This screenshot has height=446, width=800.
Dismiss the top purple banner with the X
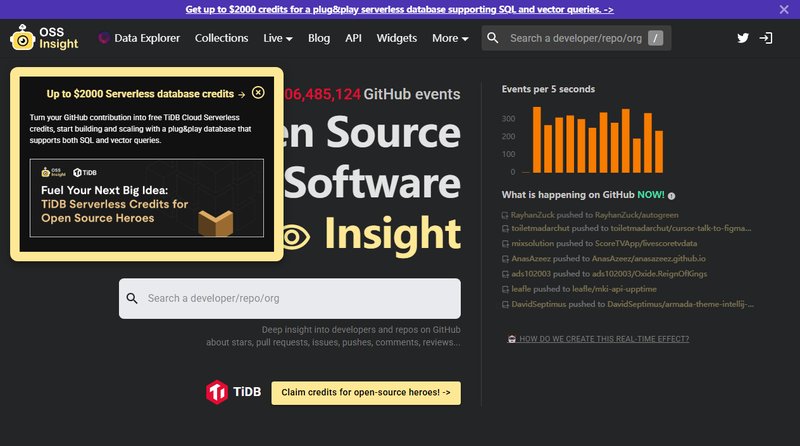coord(784,9)
